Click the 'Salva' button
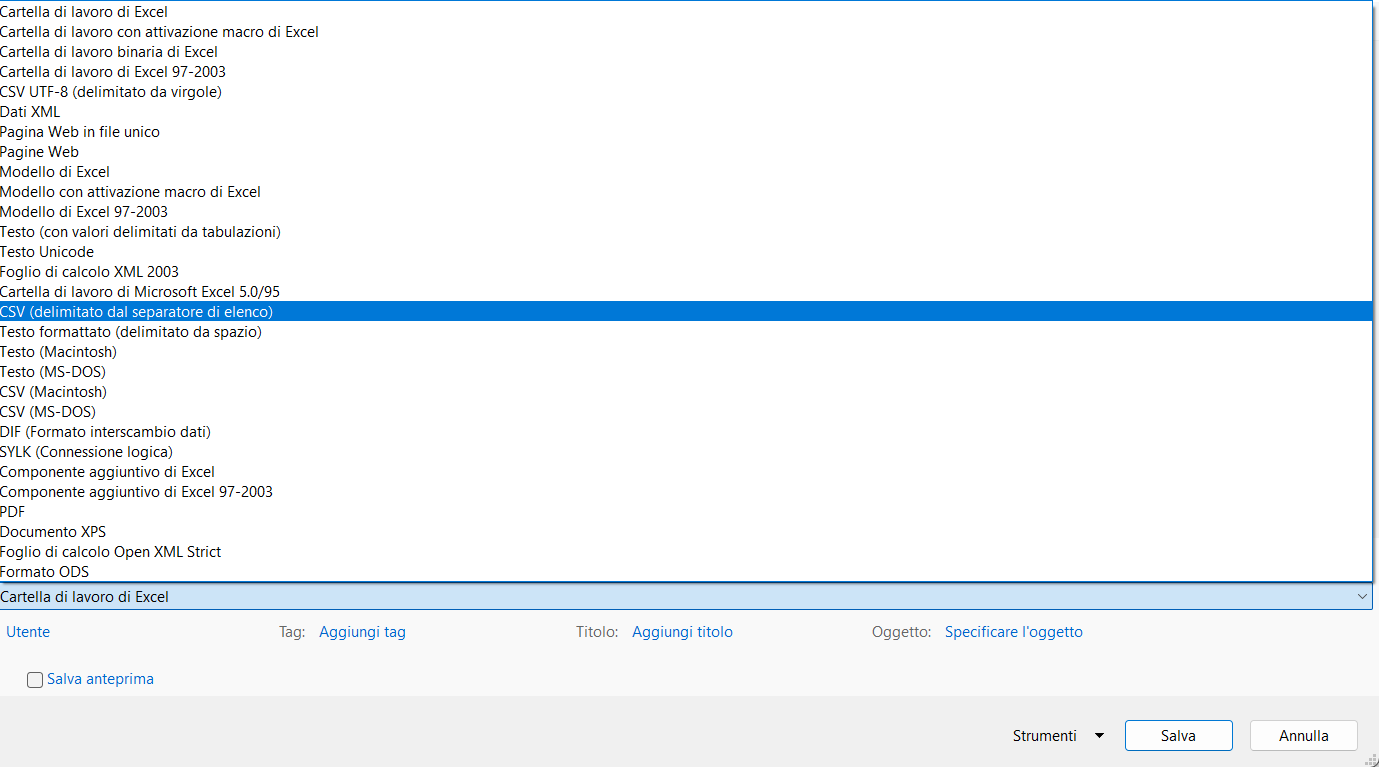Viewport: 1379px width, 767px height. point(1178,736)
